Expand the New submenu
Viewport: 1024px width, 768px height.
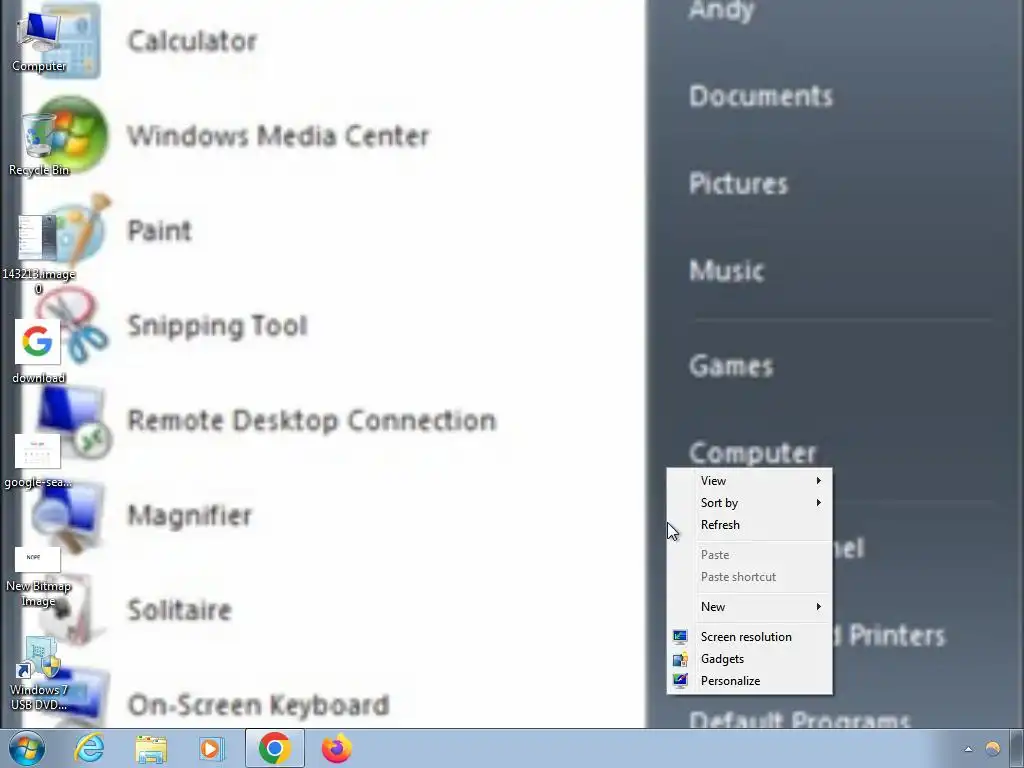tap(750, 607)
